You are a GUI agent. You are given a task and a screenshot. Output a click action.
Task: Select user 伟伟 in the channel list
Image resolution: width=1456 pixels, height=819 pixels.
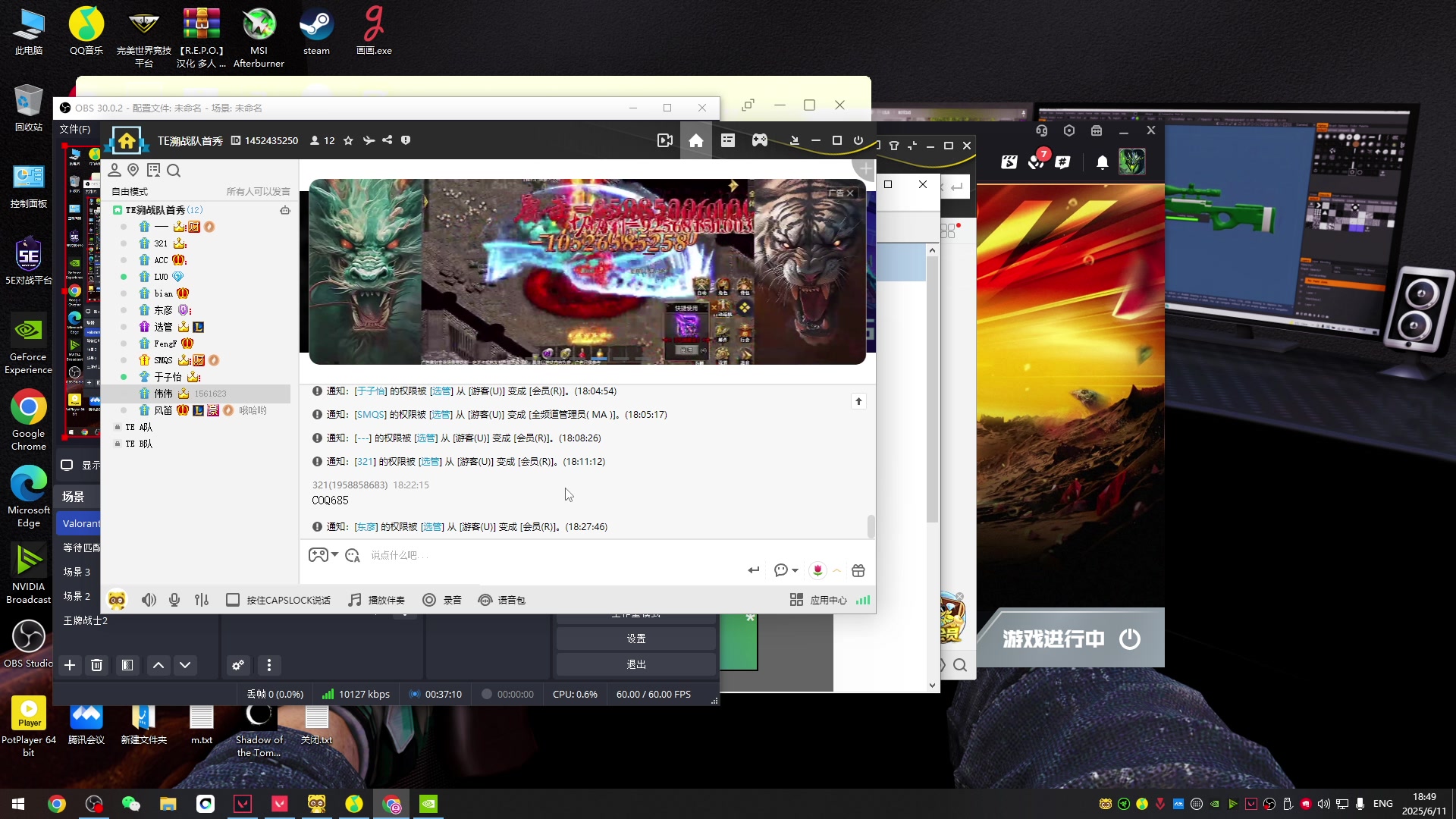point(196,394)
